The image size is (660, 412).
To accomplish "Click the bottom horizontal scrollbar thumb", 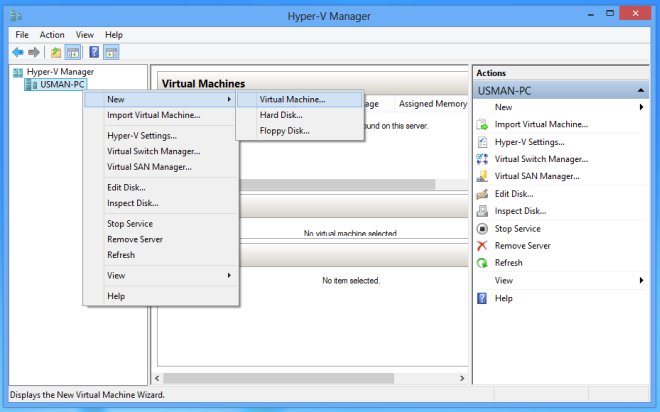I will [279, 378].
